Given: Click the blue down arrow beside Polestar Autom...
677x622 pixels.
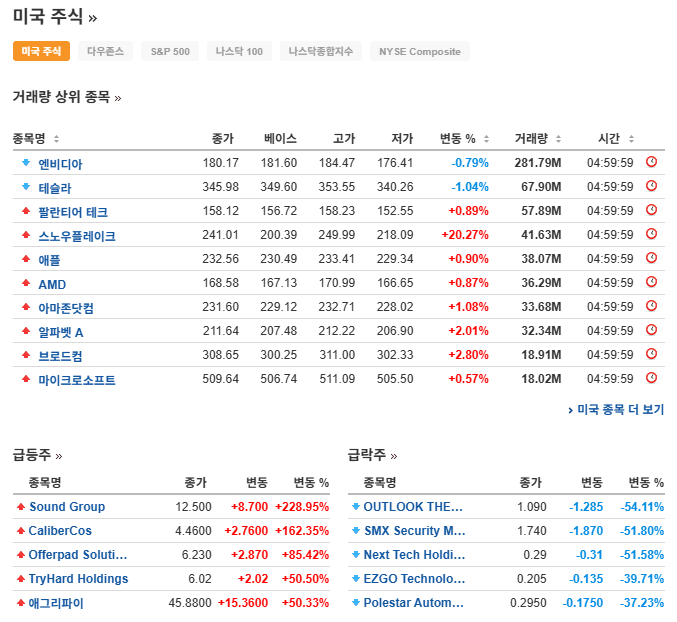Looking at the screenshot, I should [x=356, y=602].
